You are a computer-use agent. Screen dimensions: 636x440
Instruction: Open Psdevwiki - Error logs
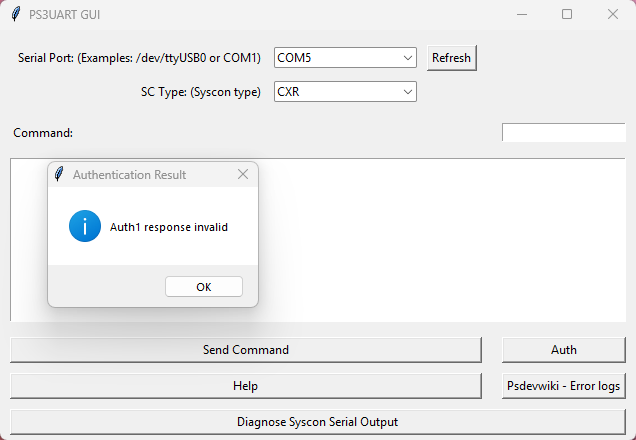563,386
